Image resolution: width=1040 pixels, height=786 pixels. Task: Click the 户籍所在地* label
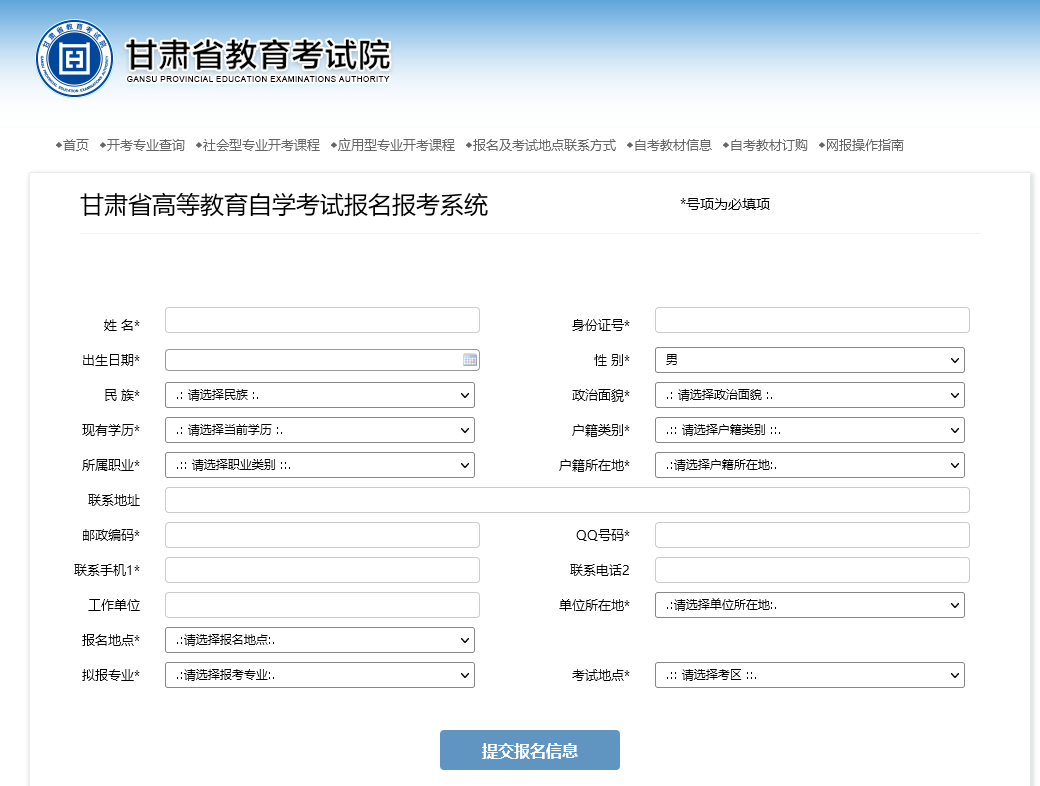click(594, 466)
